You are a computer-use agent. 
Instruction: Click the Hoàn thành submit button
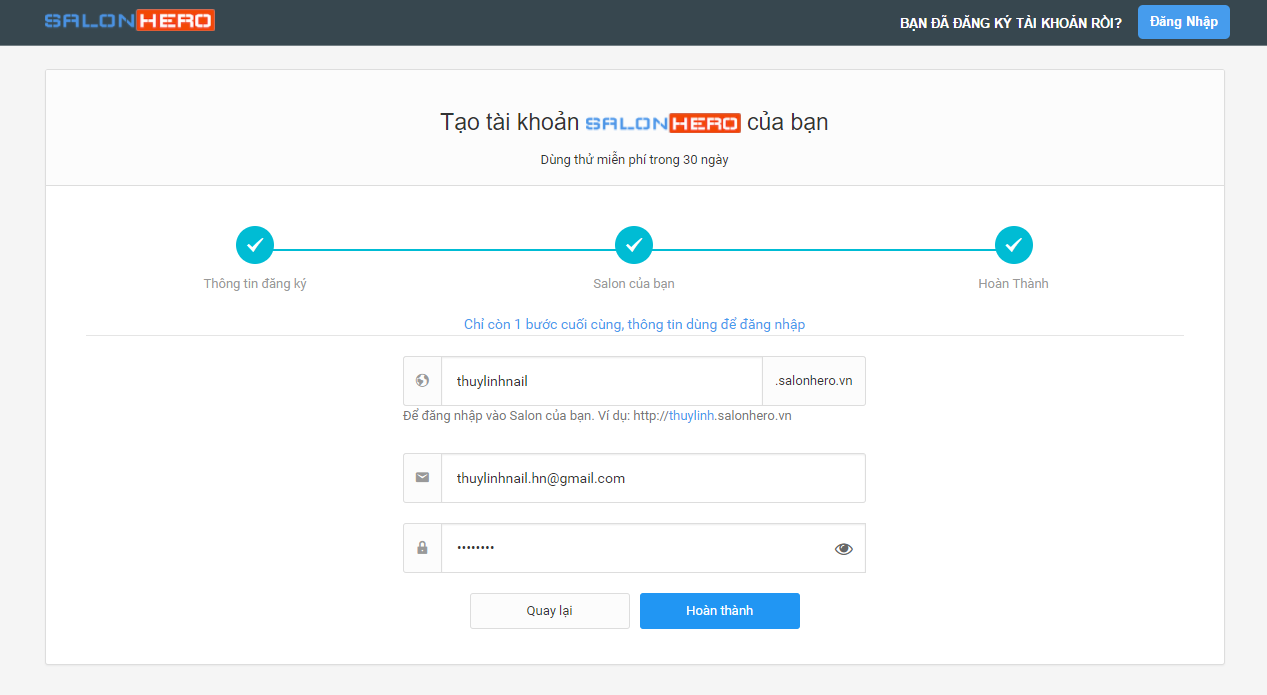tap(720, 611)
